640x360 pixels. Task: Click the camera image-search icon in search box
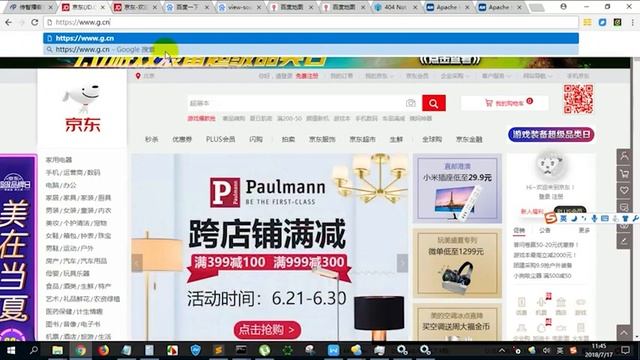point(411,103)
